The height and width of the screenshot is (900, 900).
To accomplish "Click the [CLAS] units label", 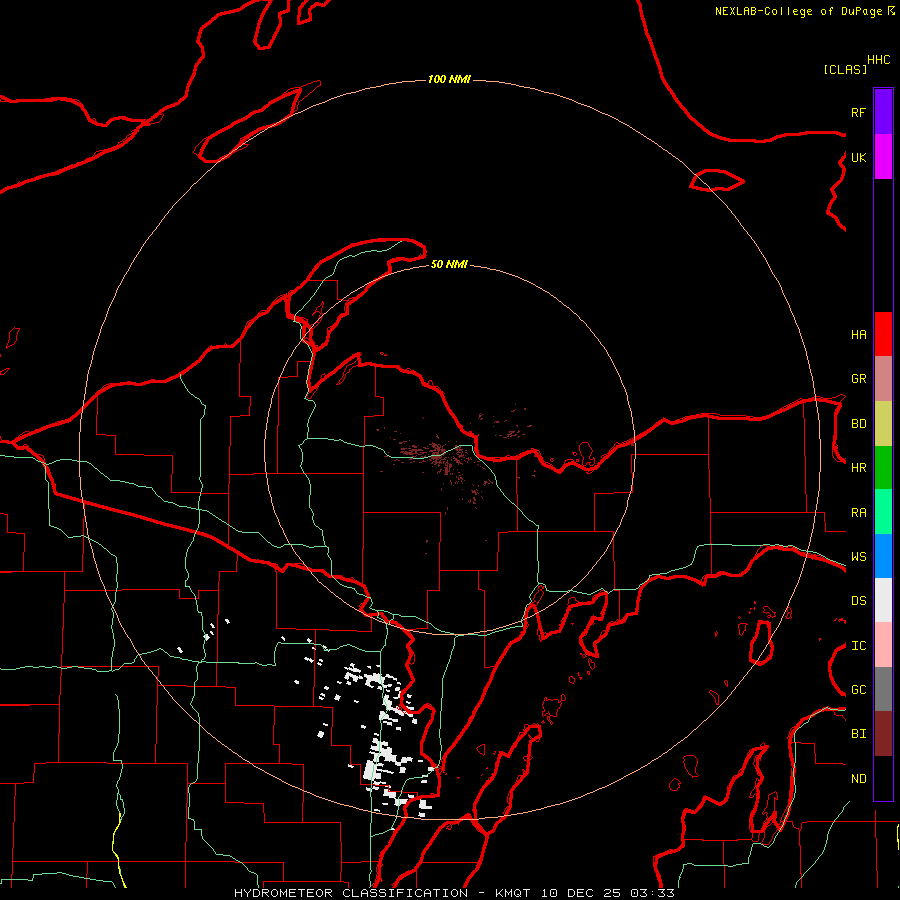I will click(x=845, y=69).
